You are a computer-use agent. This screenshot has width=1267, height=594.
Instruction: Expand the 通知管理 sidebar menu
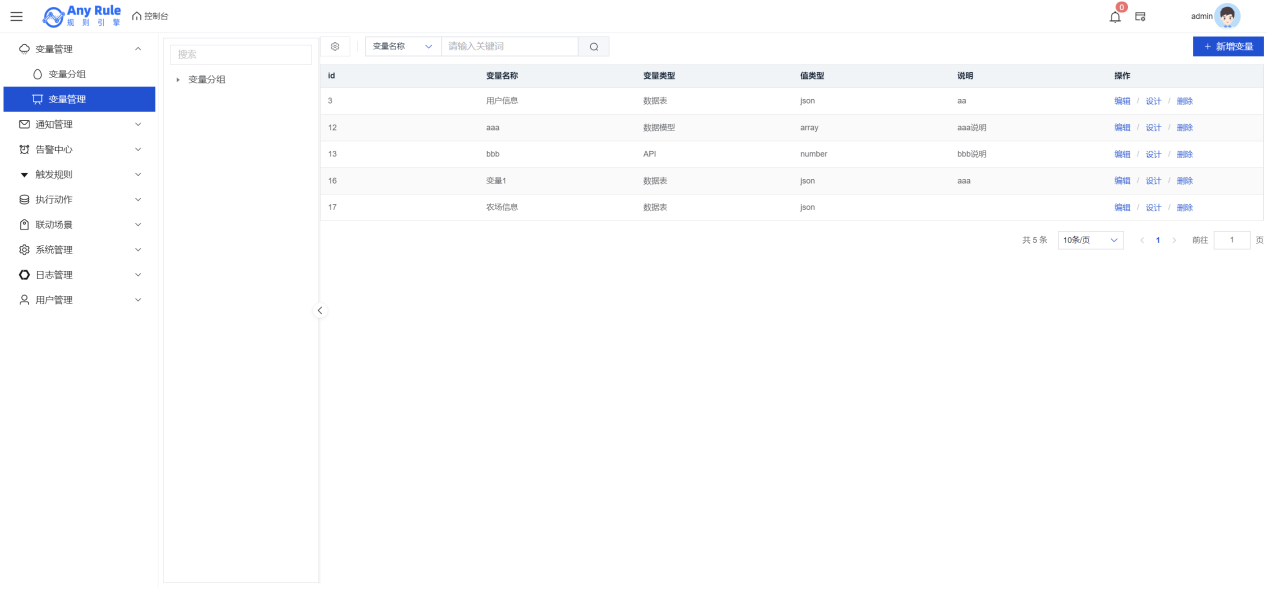point(78,125)
